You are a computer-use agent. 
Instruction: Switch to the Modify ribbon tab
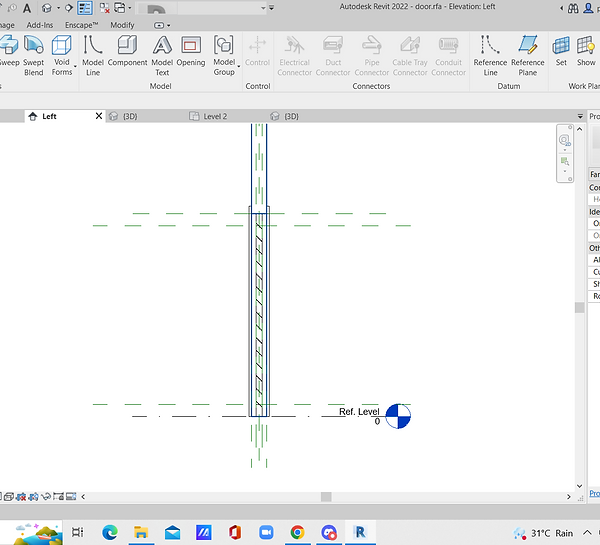(x=122, y=25)
